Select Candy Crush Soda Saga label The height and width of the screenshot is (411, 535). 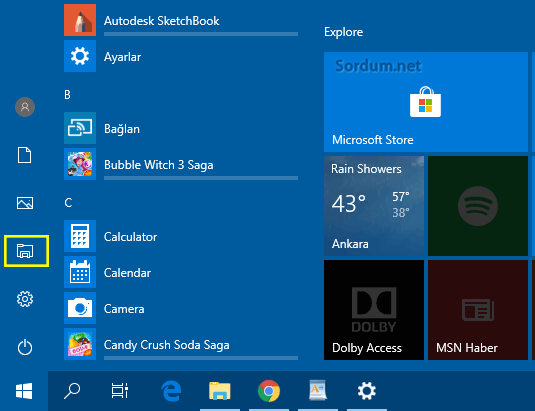(x=167, y=345)
